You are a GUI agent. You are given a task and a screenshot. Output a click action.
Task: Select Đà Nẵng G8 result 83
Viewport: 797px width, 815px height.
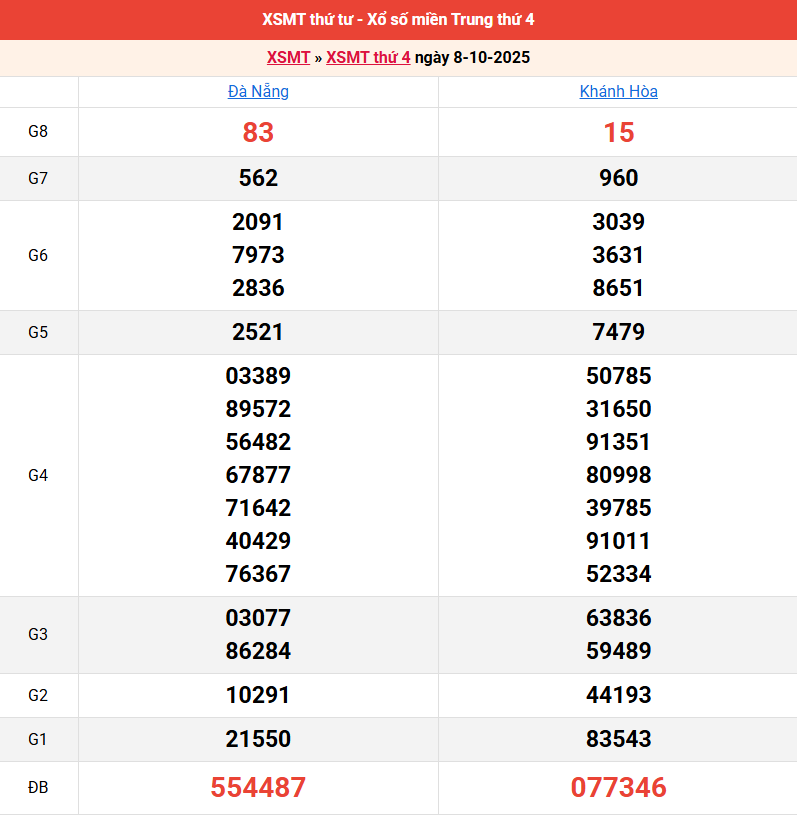(258, 133)
